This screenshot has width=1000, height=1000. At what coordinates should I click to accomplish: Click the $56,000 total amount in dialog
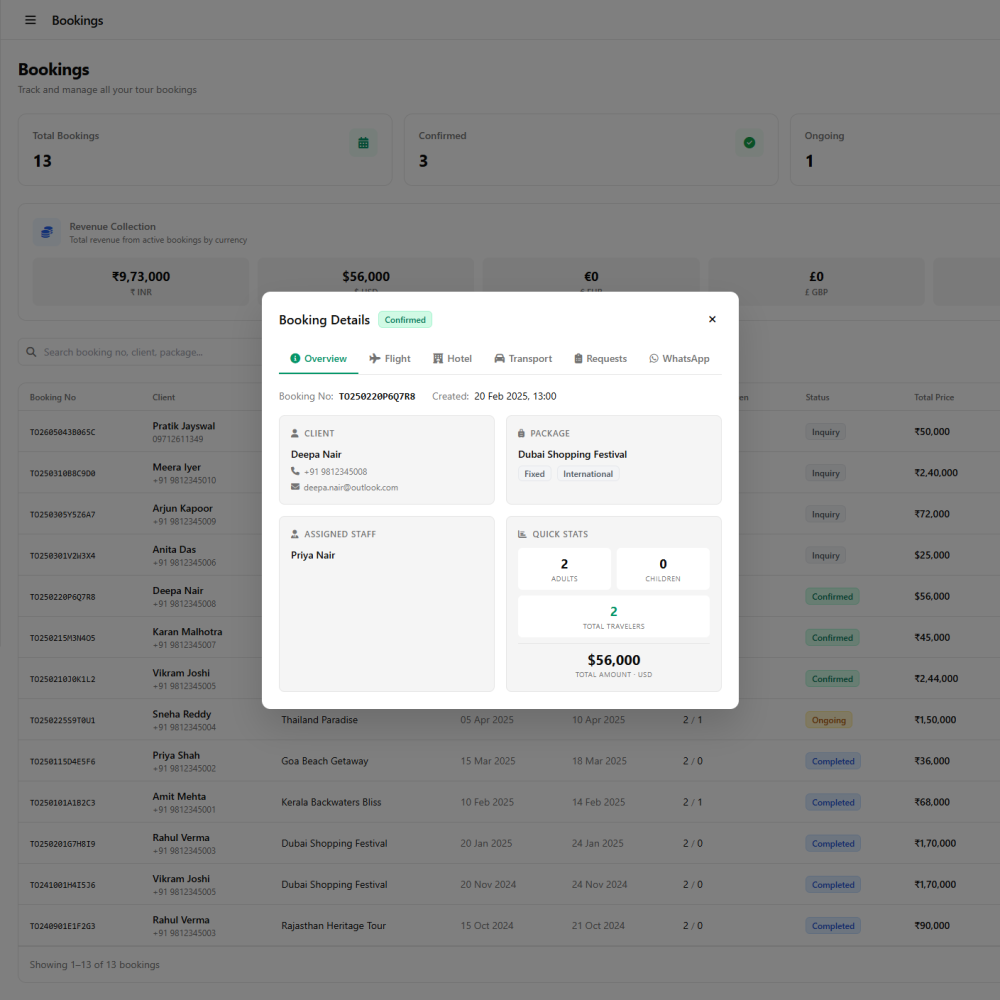tap(614, 660)
